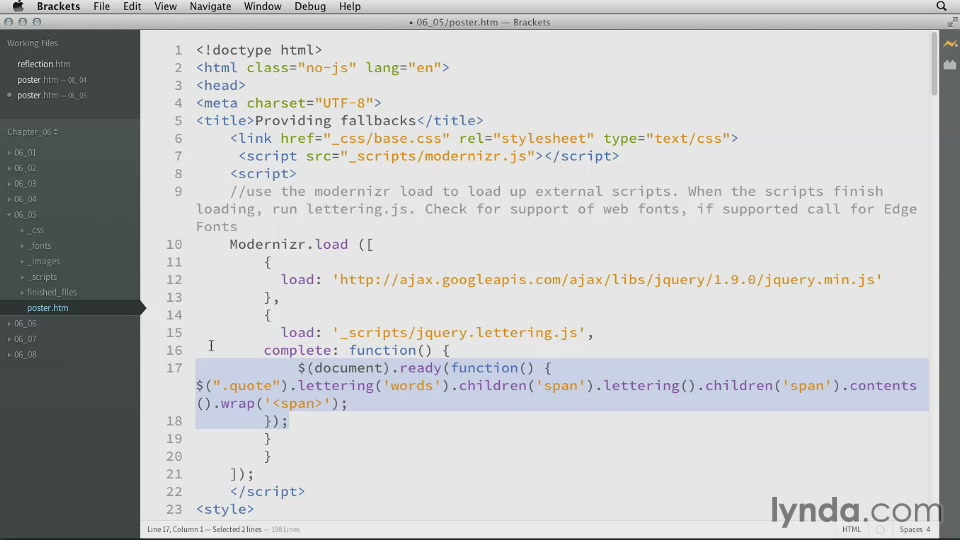Open the Chapter_06 project dropdown
Image resolution: width=960 pixels, height=540 pixels.
click(32, 132)
